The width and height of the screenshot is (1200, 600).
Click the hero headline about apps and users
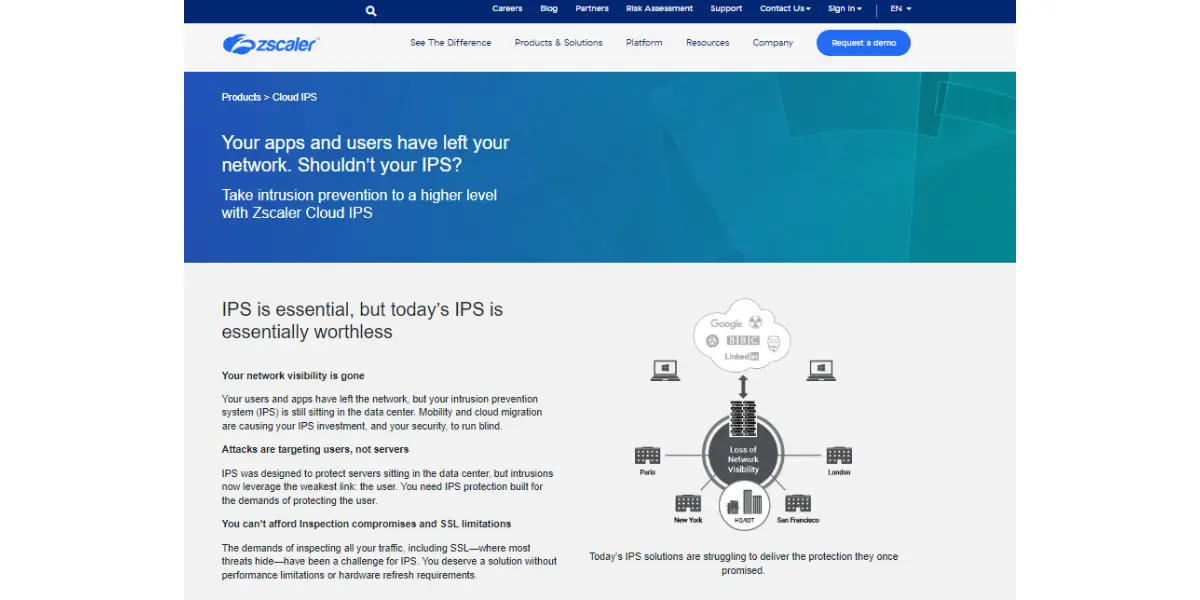pos(366,154)
